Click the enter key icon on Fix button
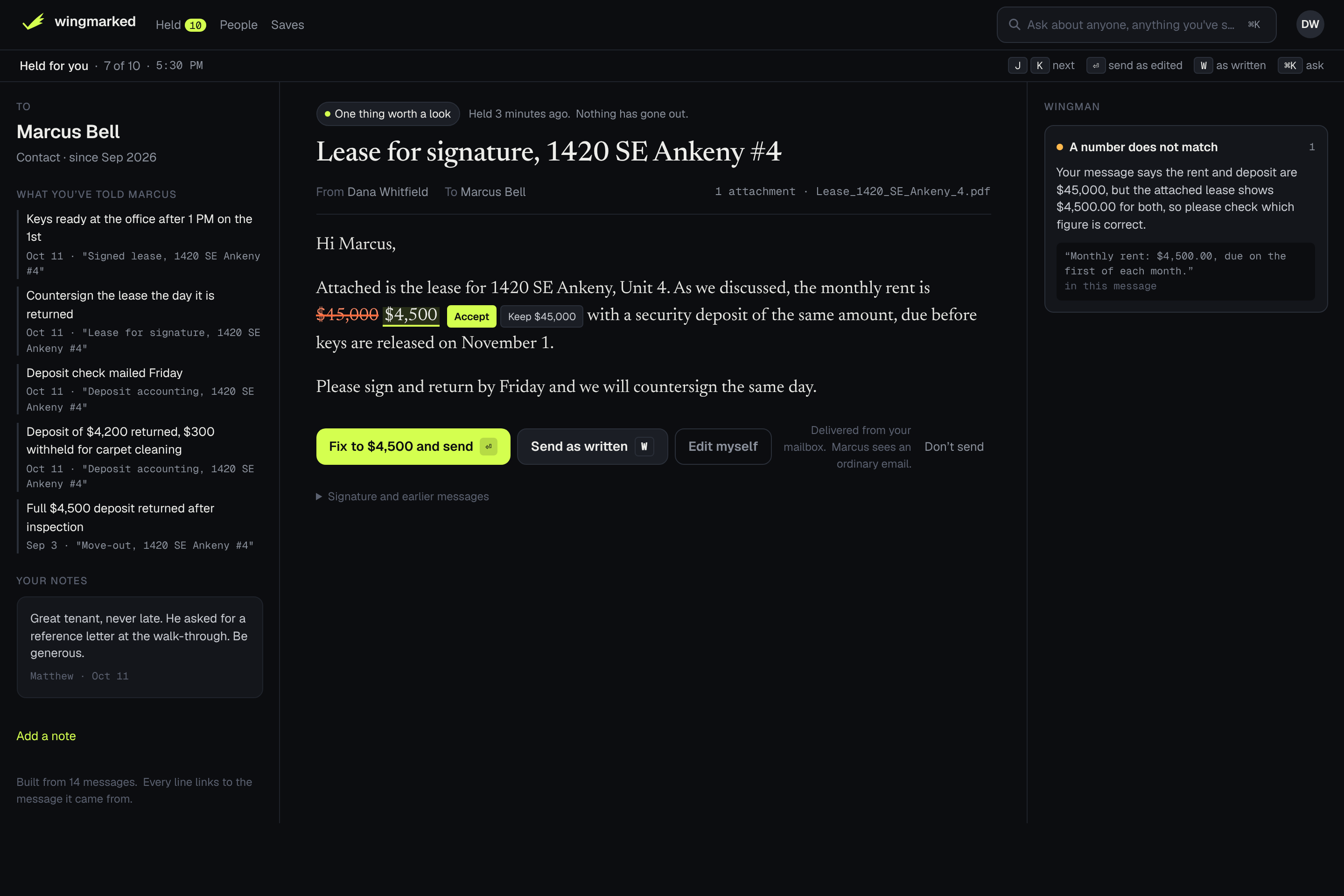 coord(488,446)
